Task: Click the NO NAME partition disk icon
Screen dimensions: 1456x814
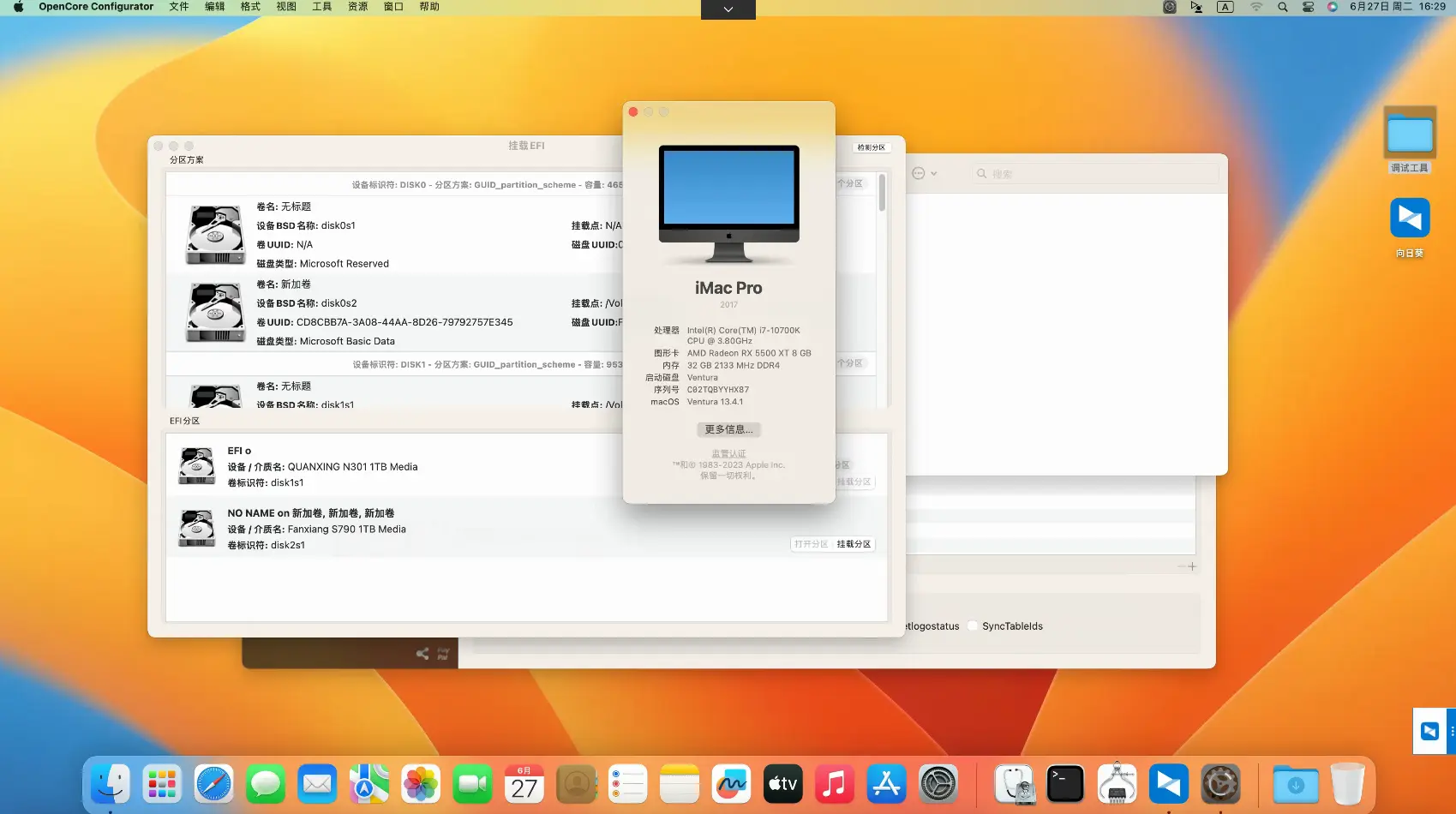Action: pyautogui.click(x=196, y=528)
